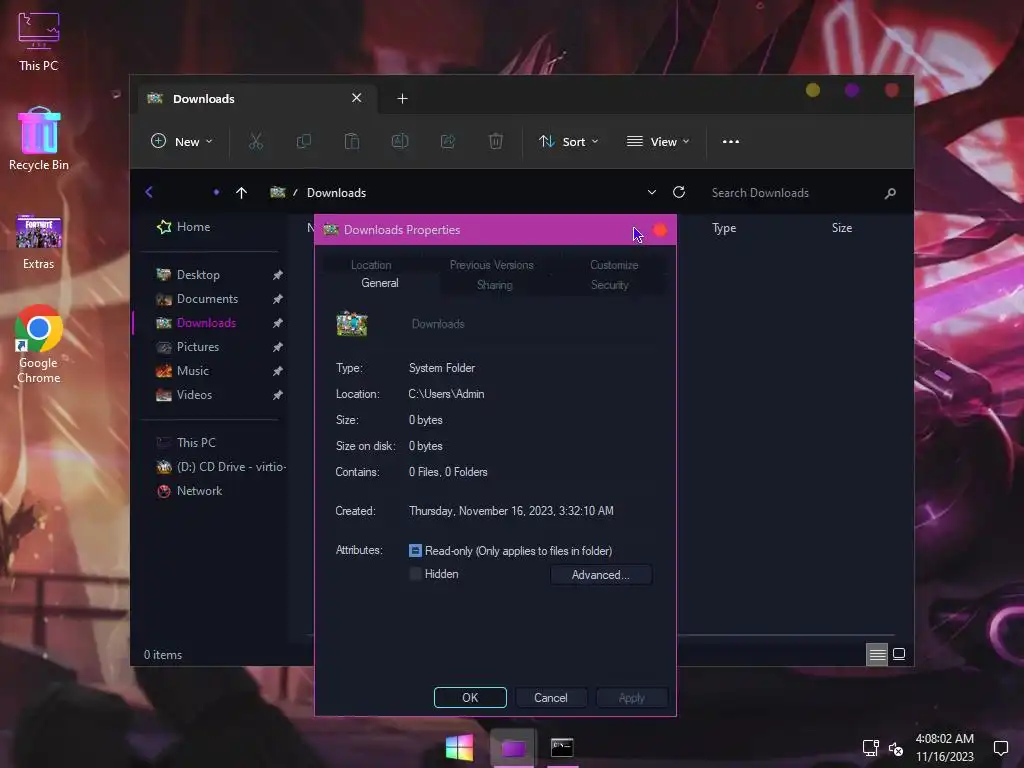The image size is (1024, 768).
Task: Switch to details view icon in status bar
Action: [x=877, y=654]
